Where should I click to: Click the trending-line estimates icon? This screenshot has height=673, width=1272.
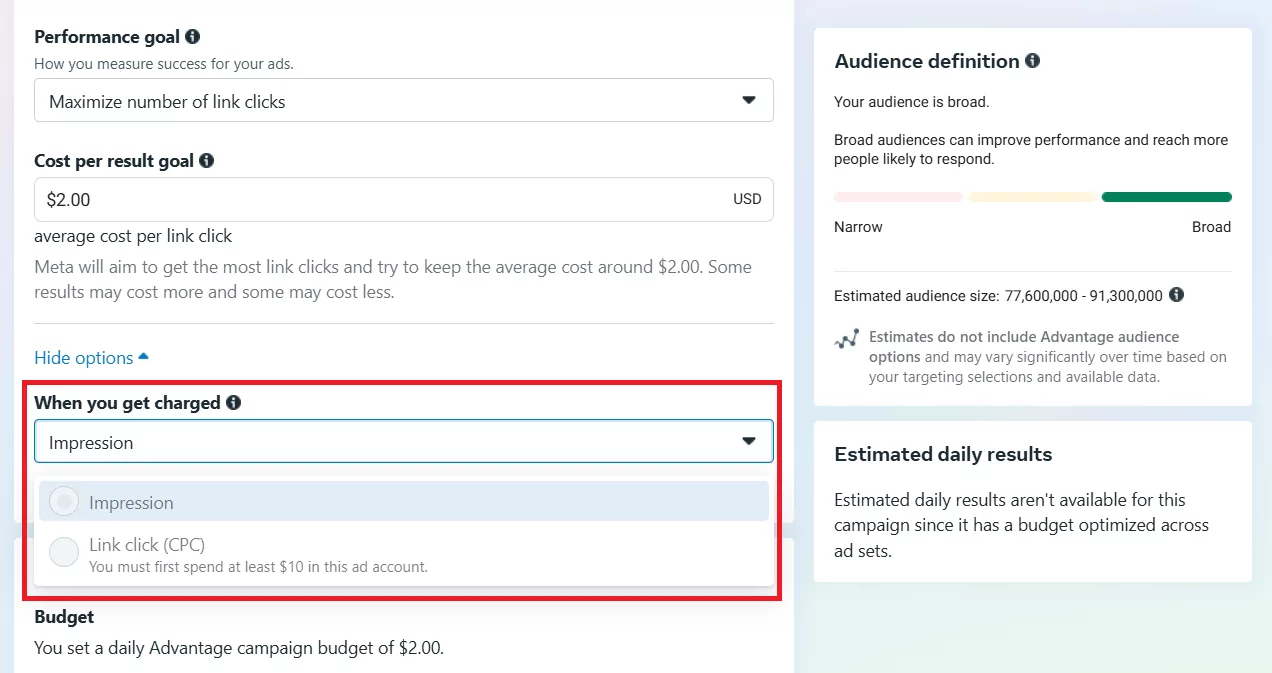(845, 340)
